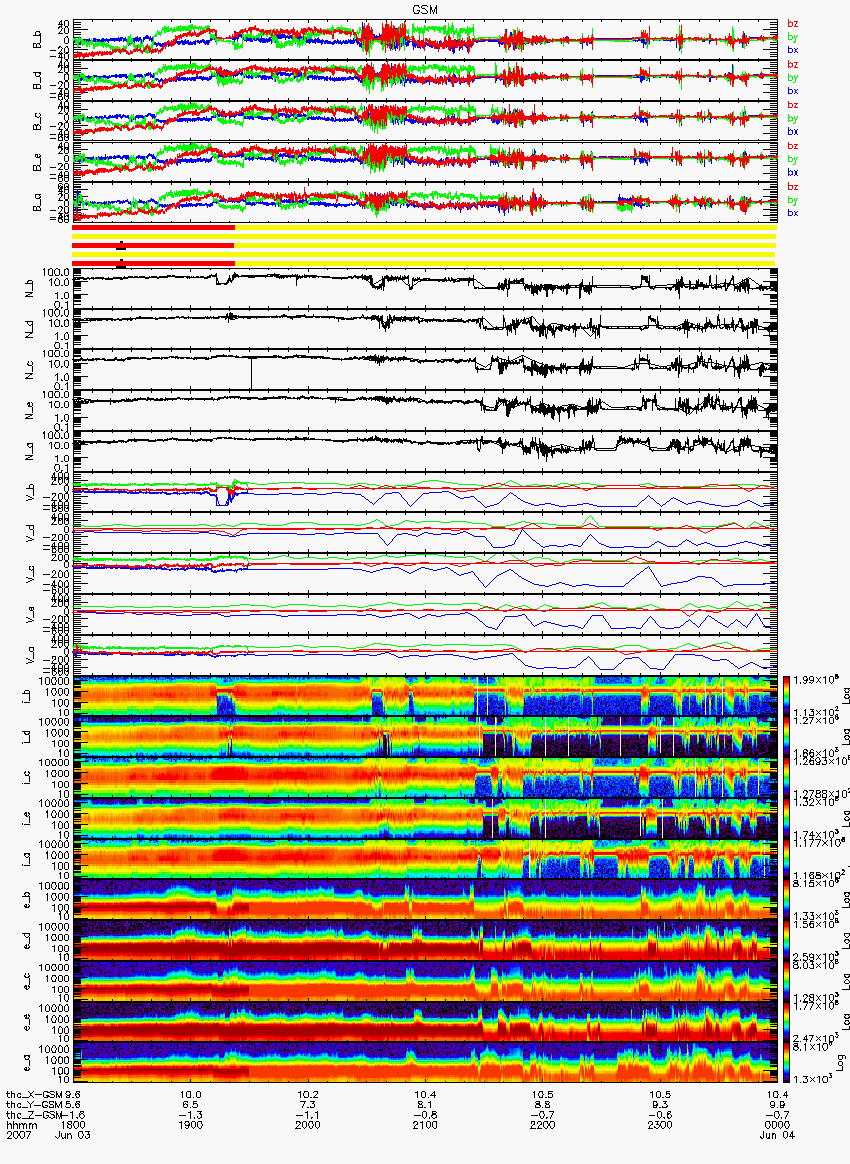Click the e_b color scale bar
Screen dimensions: 850x1164
(x=788, y=900)
